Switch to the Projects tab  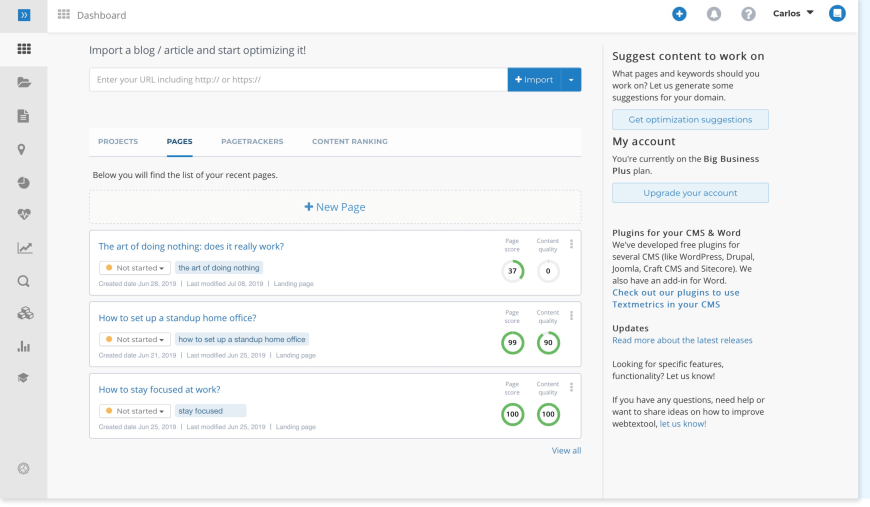(x=118, y=142)
